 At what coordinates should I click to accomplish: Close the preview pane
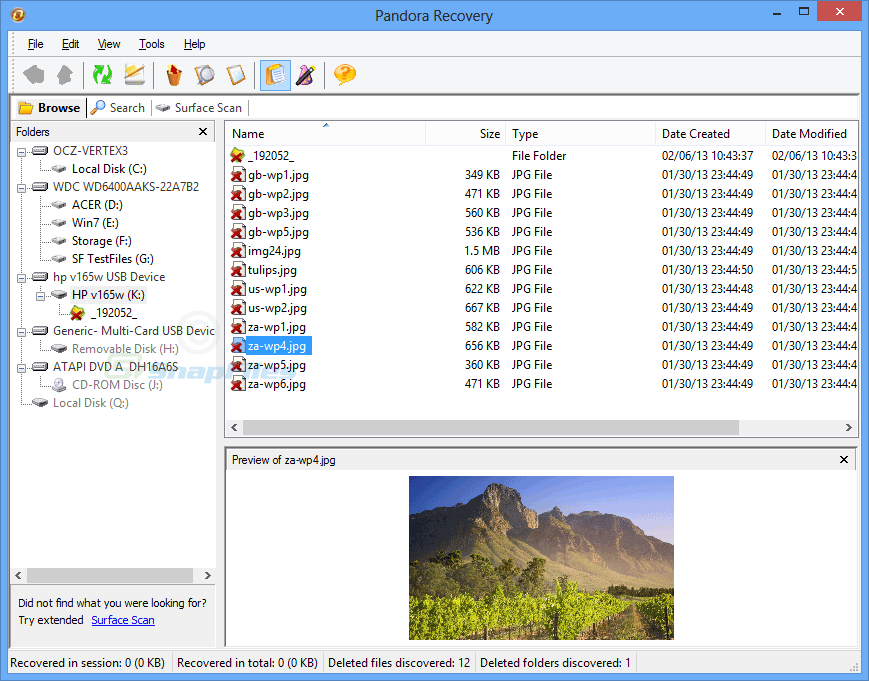843,459
